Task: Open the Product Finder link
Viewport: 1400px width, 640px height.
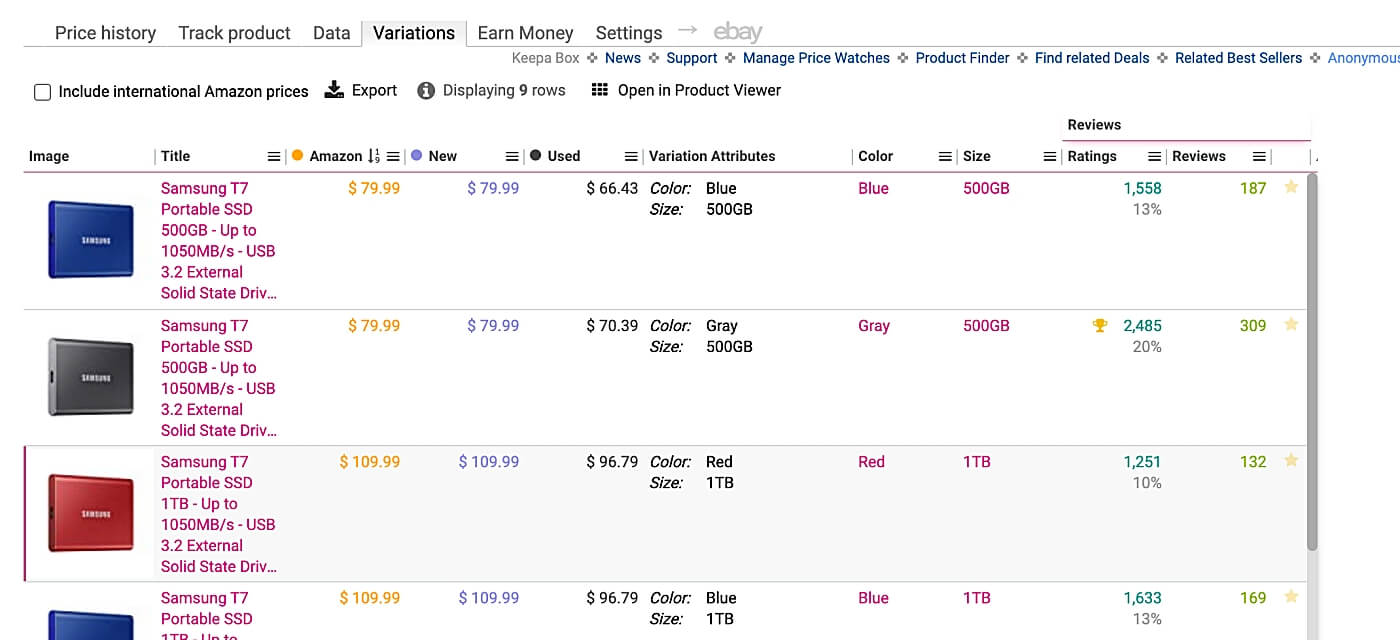Action: tap(962, 58)
